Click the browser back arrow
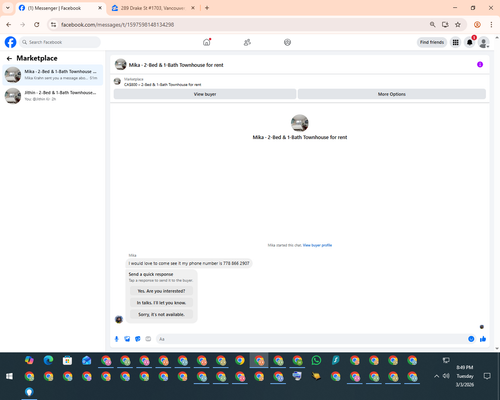This screenshot has height=400, width=500. pos(9,25)
